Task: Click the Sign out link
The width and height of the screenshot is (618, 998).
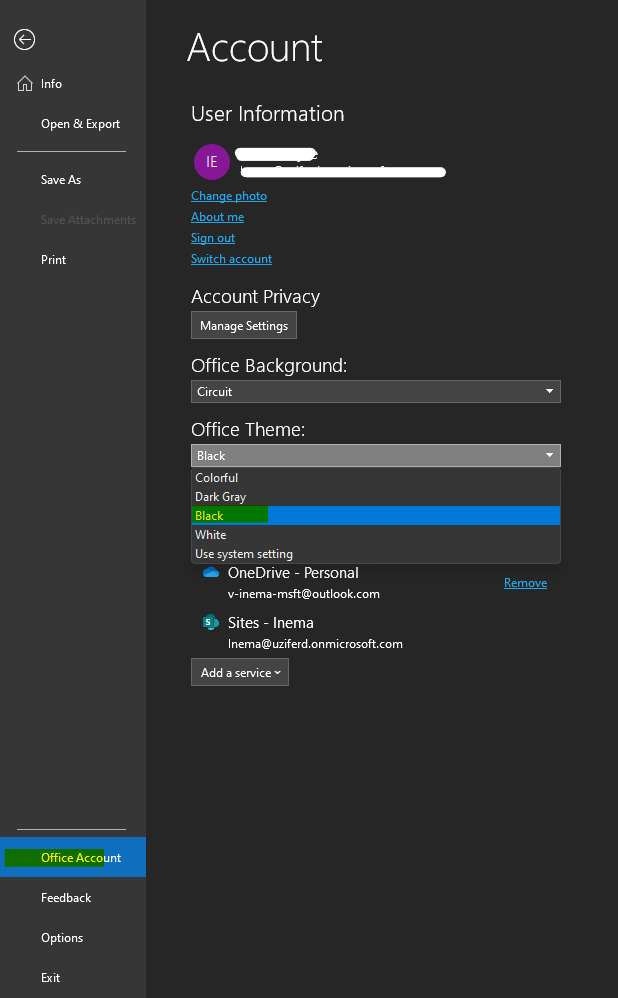Action: pos(213,238)
